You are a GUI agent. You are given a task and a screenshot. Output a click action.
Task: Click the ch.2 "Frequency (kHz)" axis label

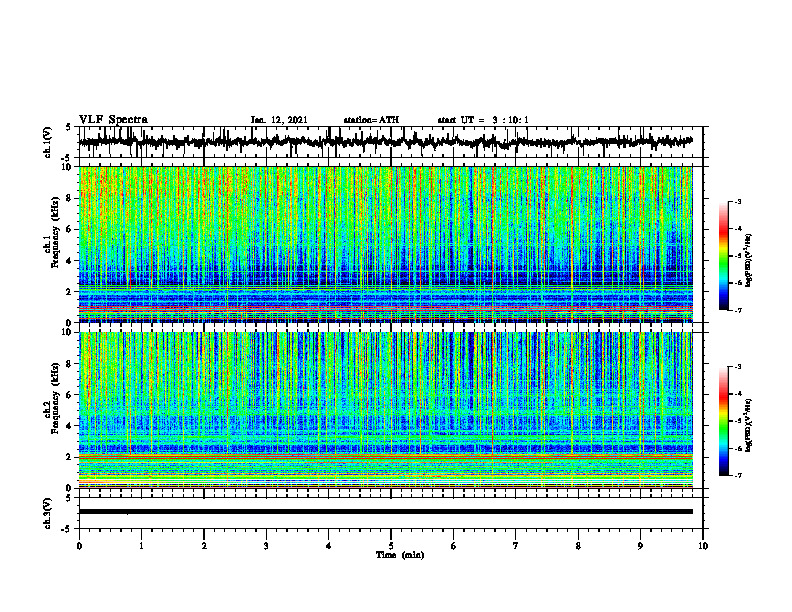coord(55,398)
